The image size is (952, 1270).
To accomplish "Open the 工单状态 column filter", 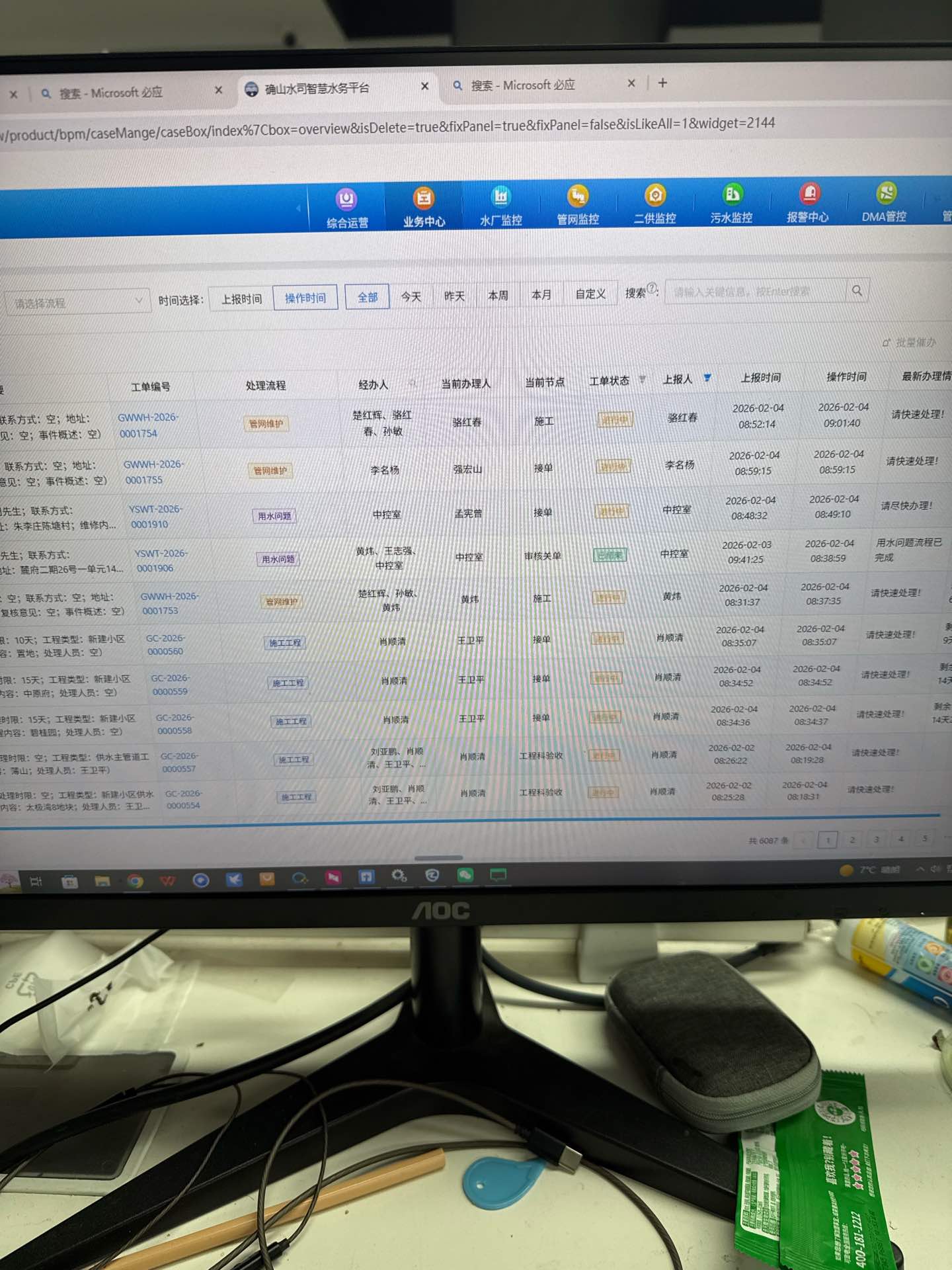I will 642,380.
